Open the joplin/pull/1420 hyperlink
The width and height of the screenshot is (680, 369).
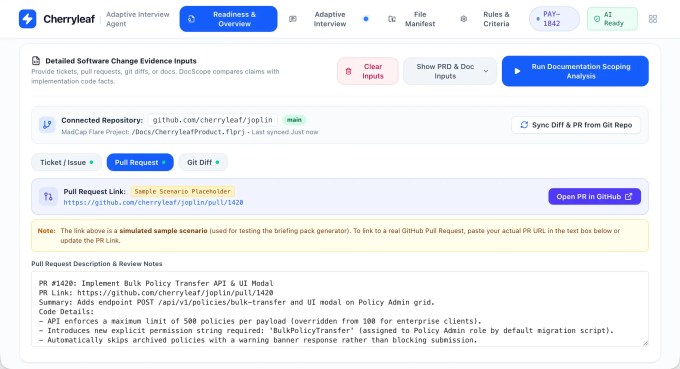click(154, 202)
